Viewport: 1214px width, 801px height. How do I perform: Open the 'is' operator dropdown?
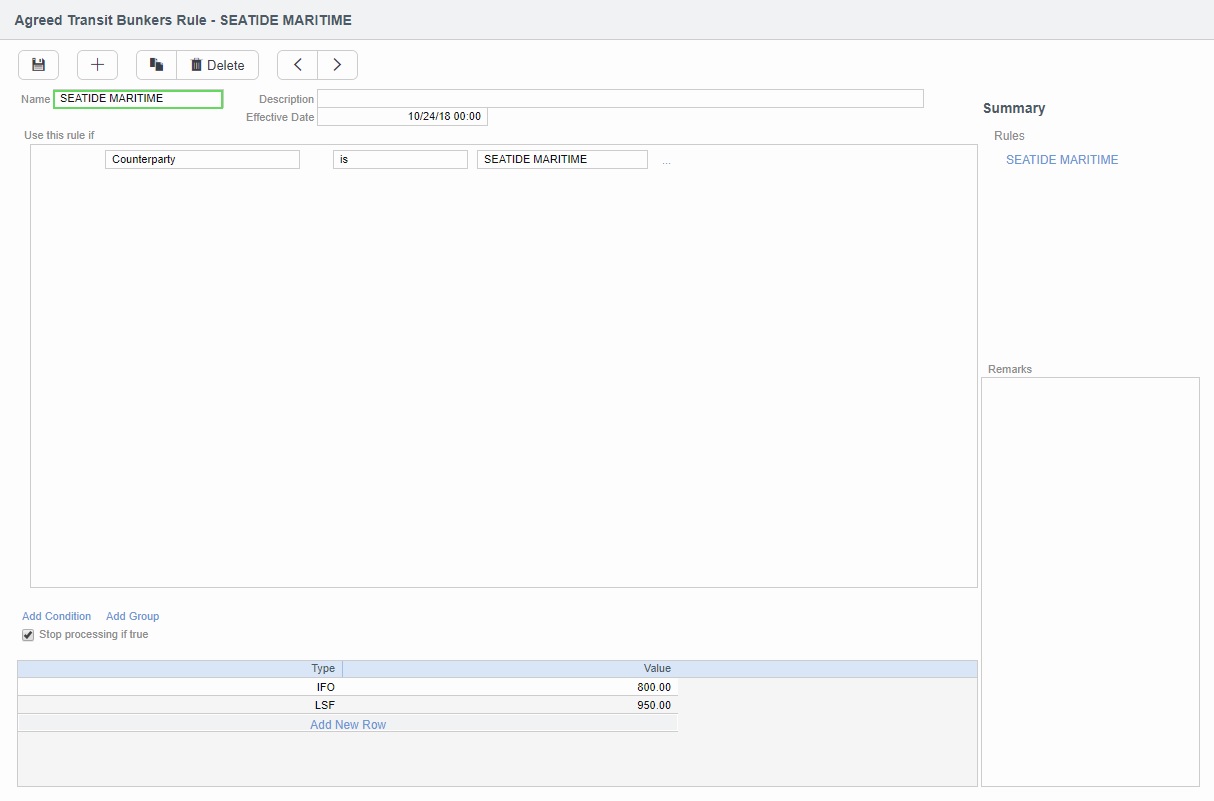pyautogui.click(x=400, y=160)
